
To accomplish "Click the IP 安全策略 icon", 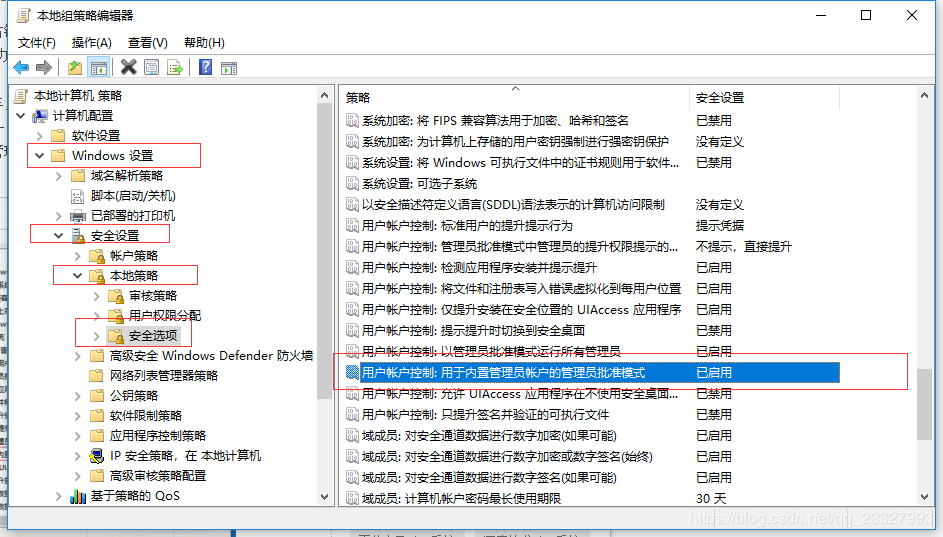I will pyautogui.click(x=96, y=456).
